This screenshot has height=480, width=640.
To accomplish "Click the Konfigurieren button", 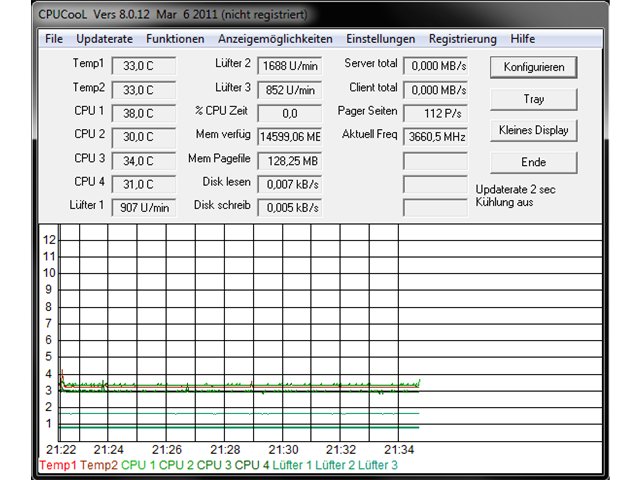I will tap(533, 67).
